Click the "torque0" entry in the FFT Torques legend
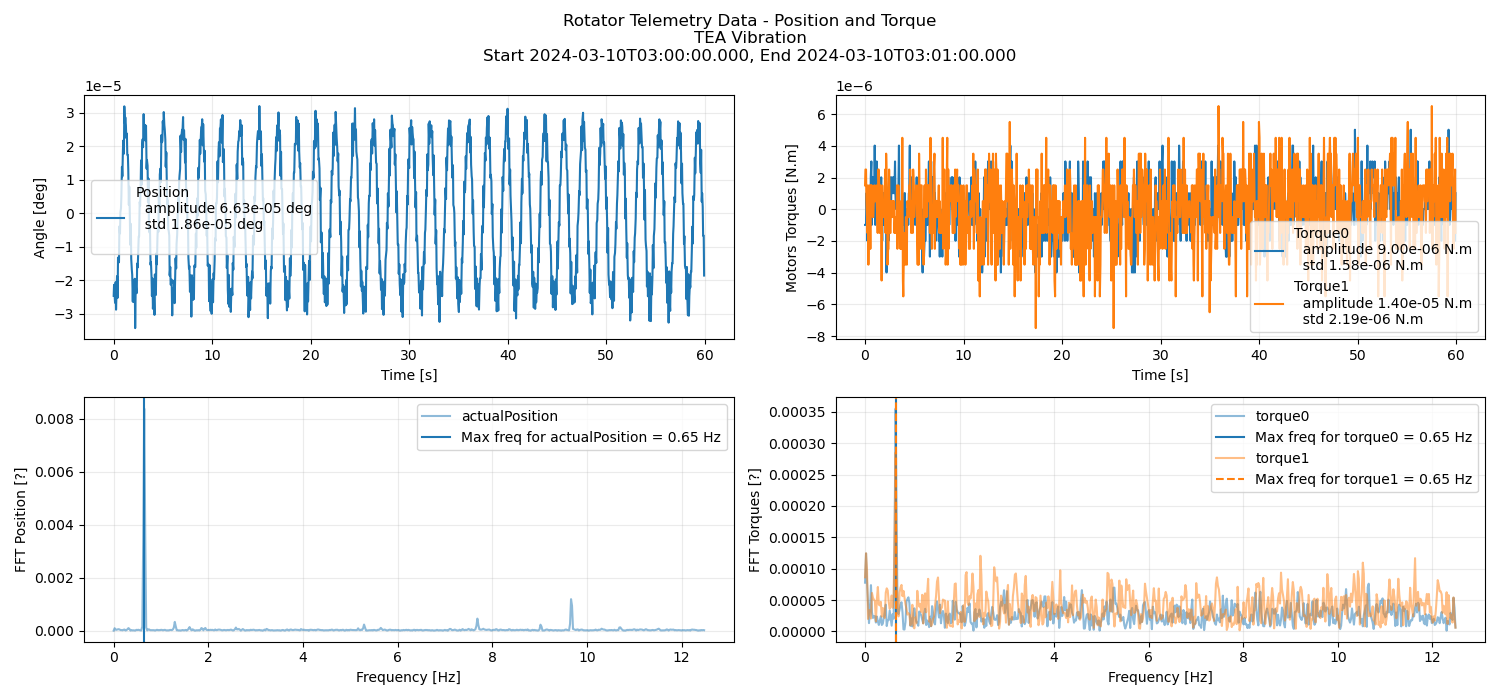Viewport: 1500px width, 700px height. (x=1282, y=416)
